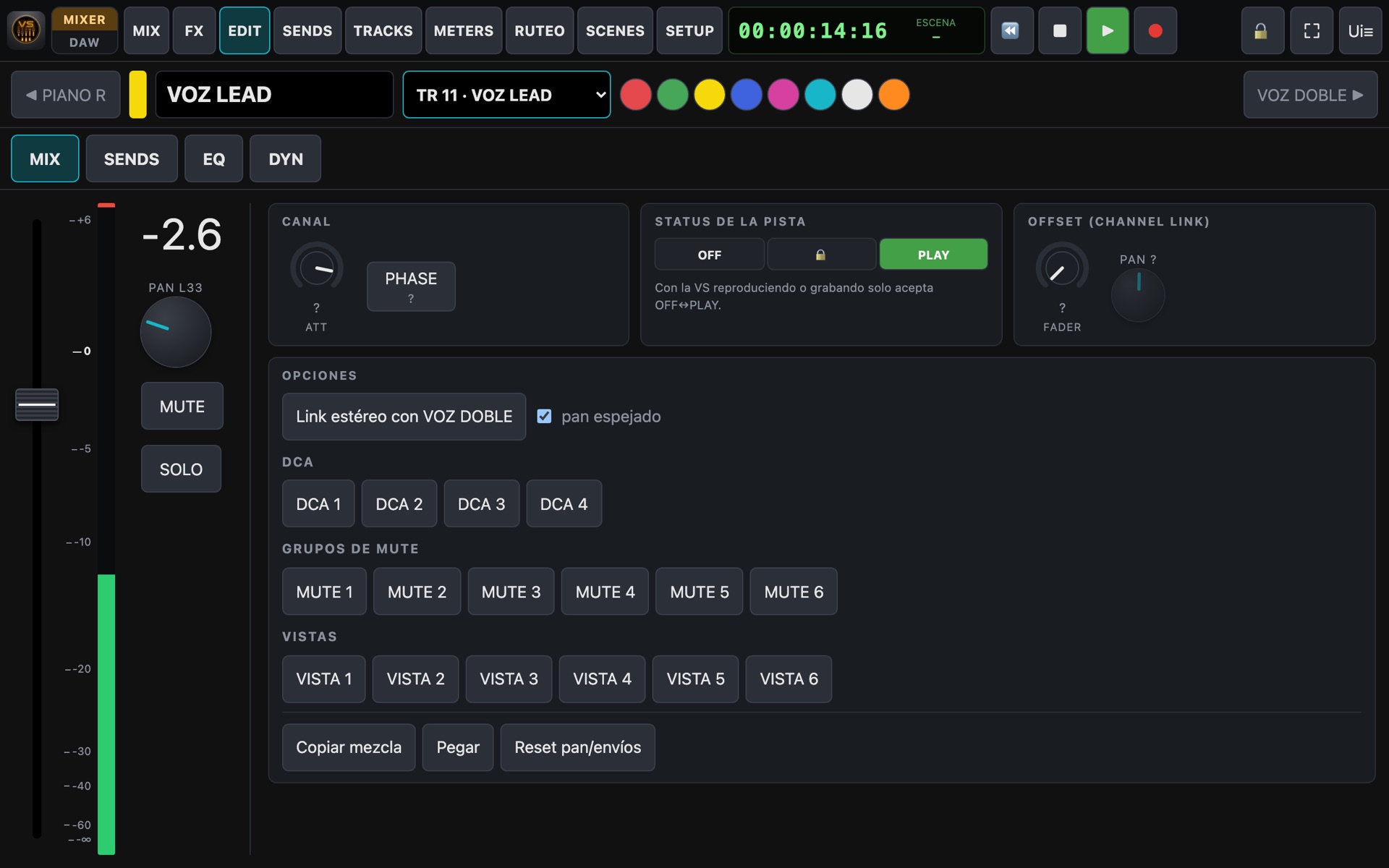Image resolution: width=1389 pixels, height=868 pixels.
Task: Open the Ui menu icon
Action: pos(1360,30)
